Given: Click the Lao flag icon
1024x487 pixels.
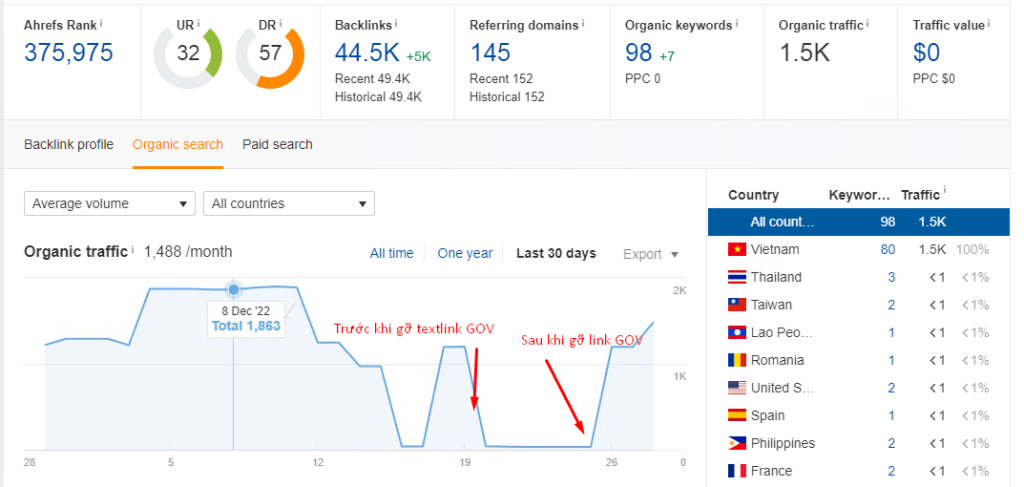Looking at the screenshot, I should point(737,333).
